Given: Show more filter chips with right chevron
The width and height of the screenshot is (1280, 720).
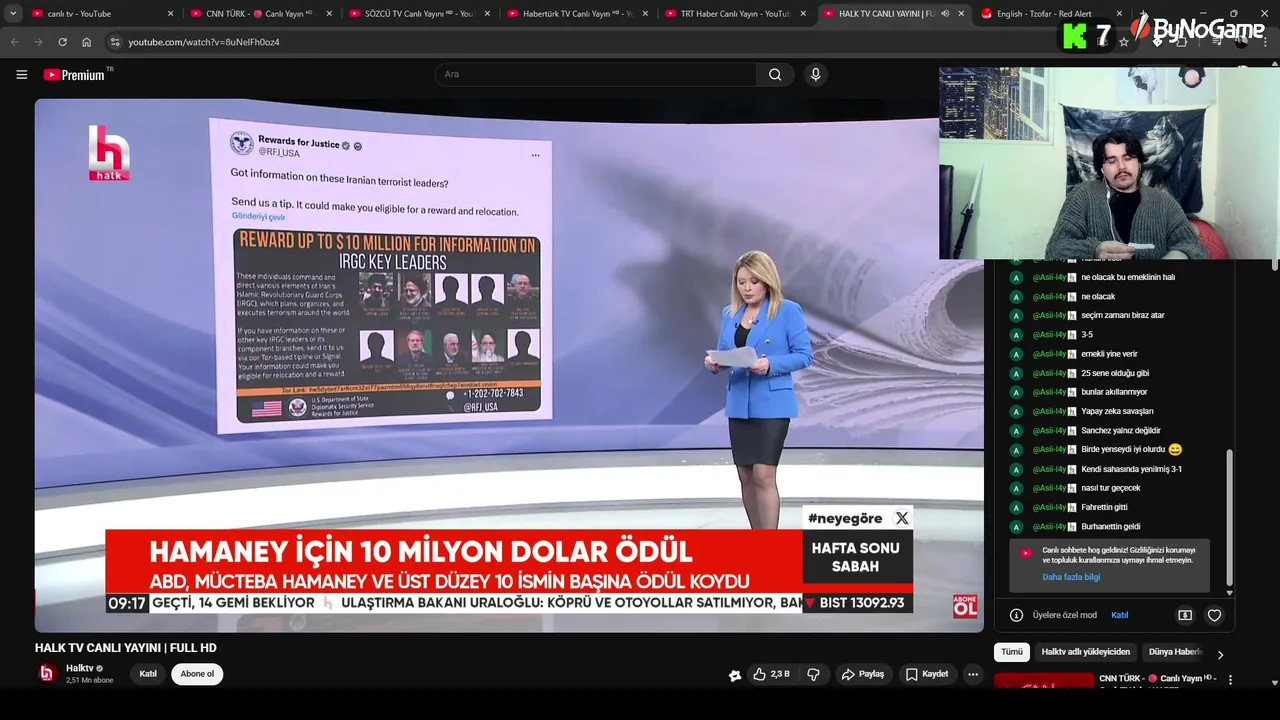Looking at the screenshot, I should 1220,654.
